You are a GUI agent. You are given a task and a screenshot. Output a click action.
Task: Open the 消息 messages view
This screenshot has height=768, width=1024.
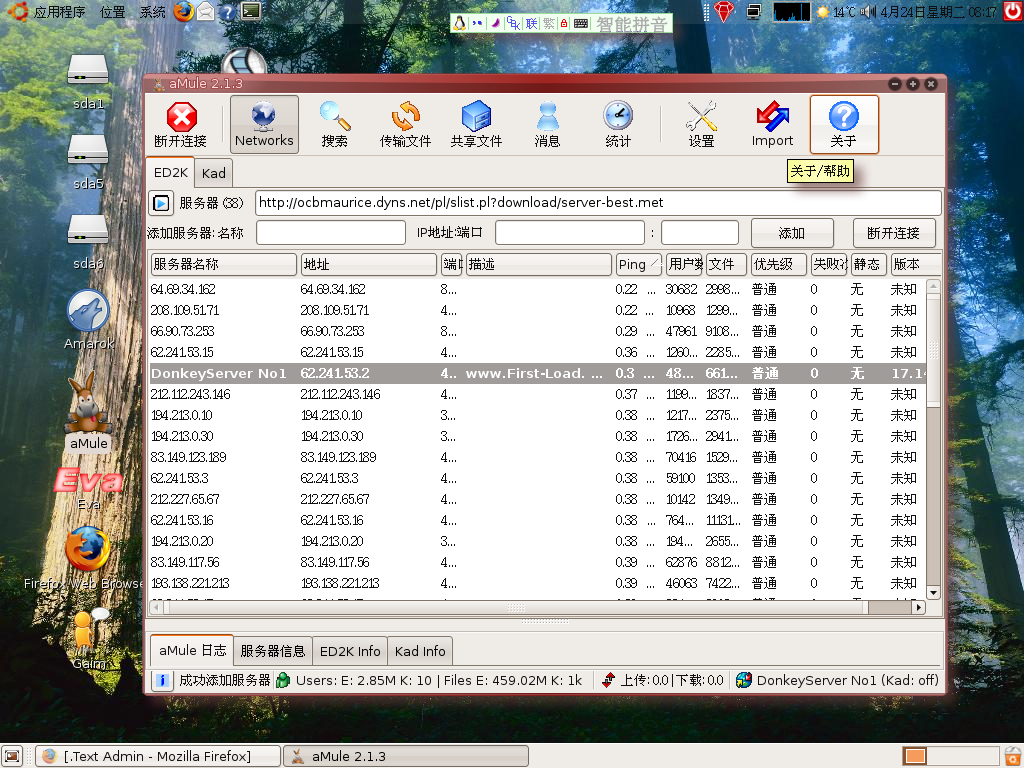[547, 124]
